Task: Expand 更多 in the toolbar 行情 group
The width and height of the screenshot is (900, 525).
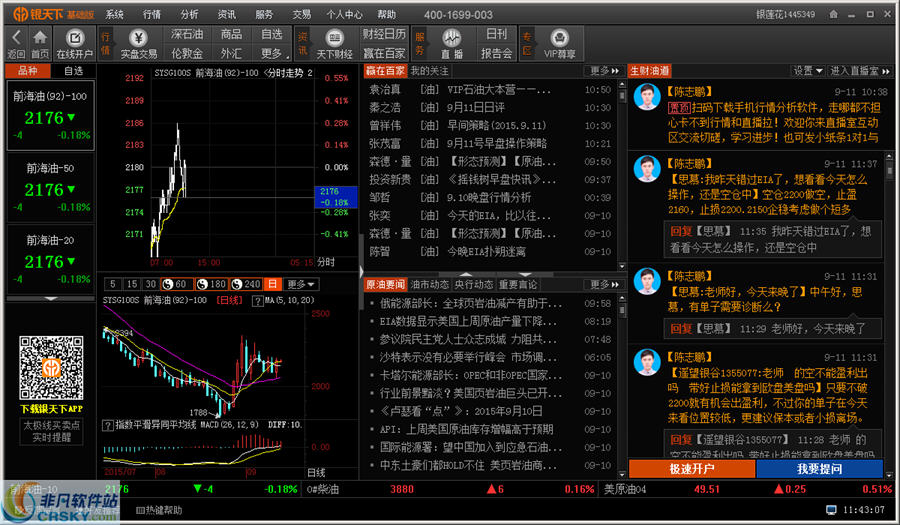Action: [x=272, y=53]
